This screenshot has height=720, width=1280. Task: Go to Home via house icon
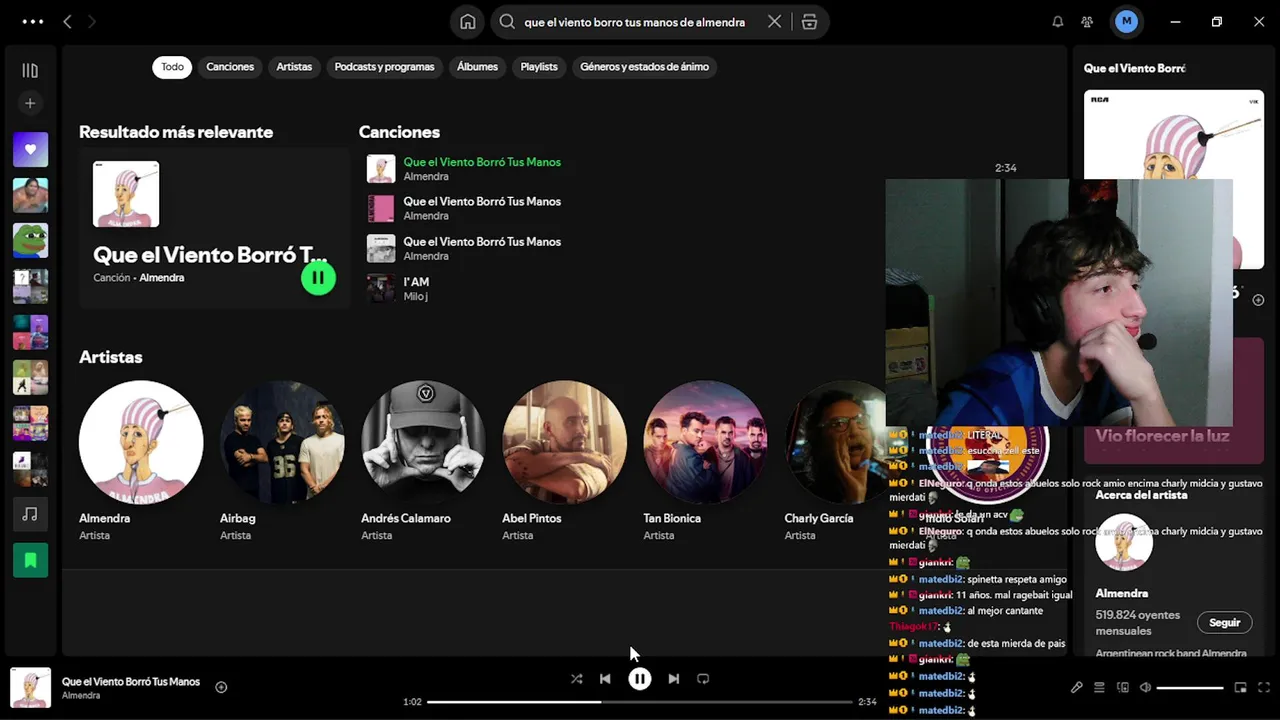(467, 22)
